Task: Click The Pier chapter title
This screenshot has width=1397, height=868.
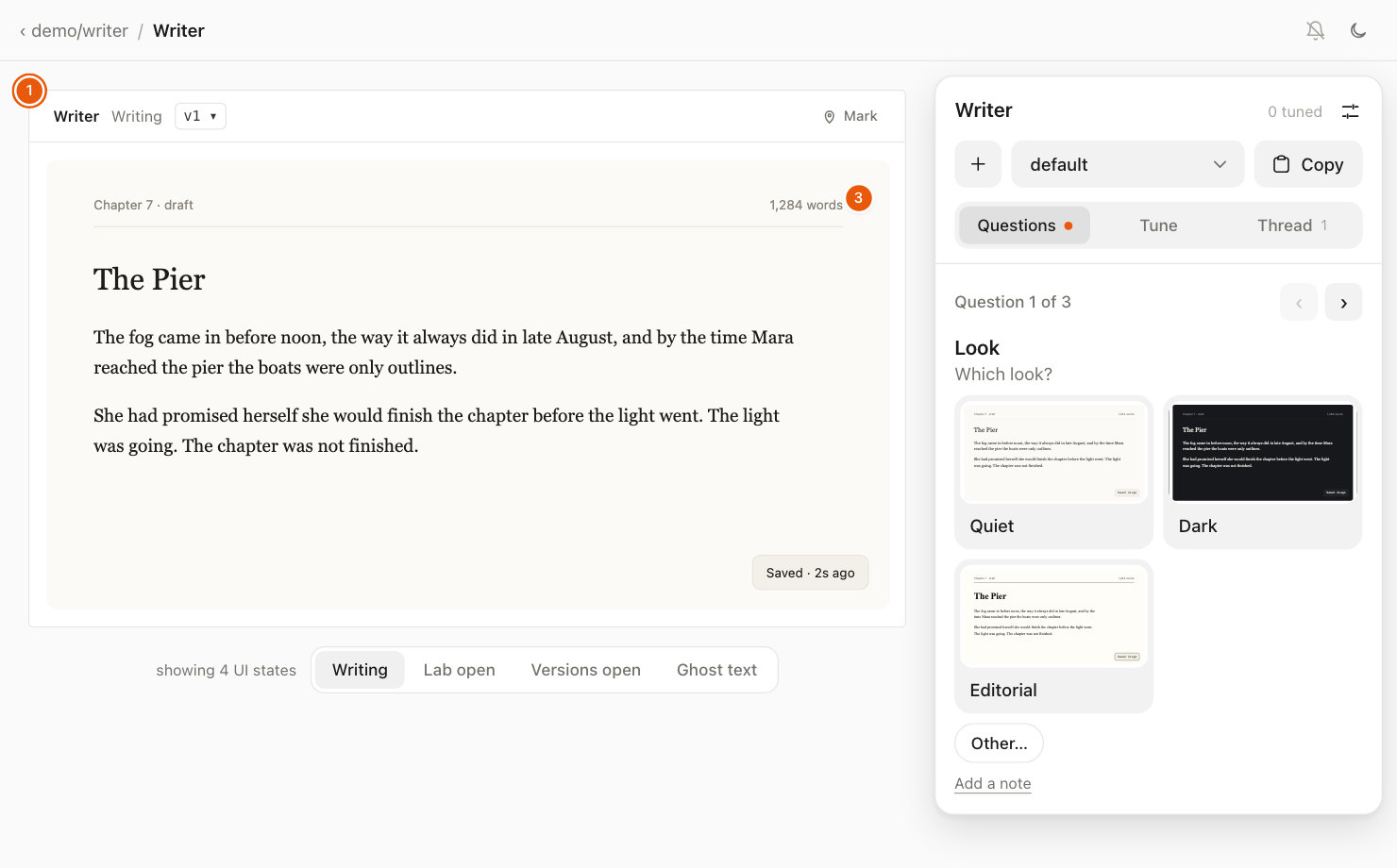Action: pyautogui.click(x=149, y=279)
